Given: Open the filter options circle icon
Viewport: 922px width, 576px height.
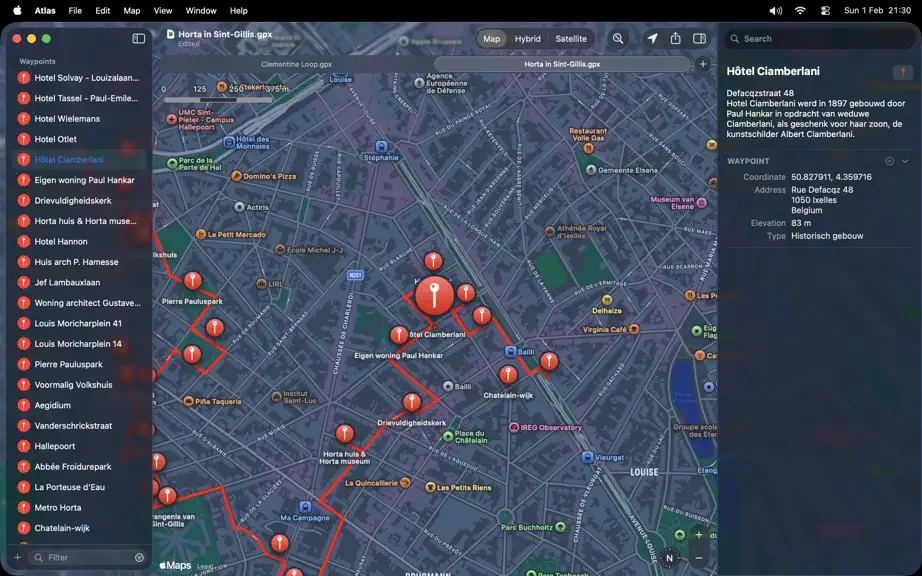Looking at the screenshot, I should (139, 557).
